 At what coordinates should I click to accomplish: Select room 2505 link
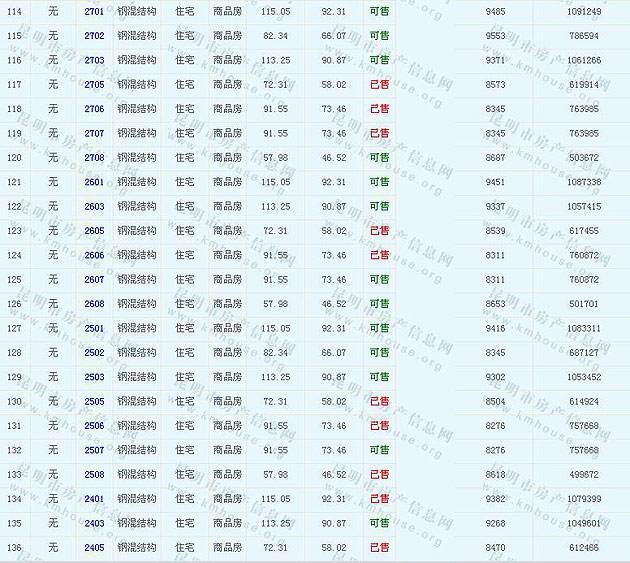94,401
